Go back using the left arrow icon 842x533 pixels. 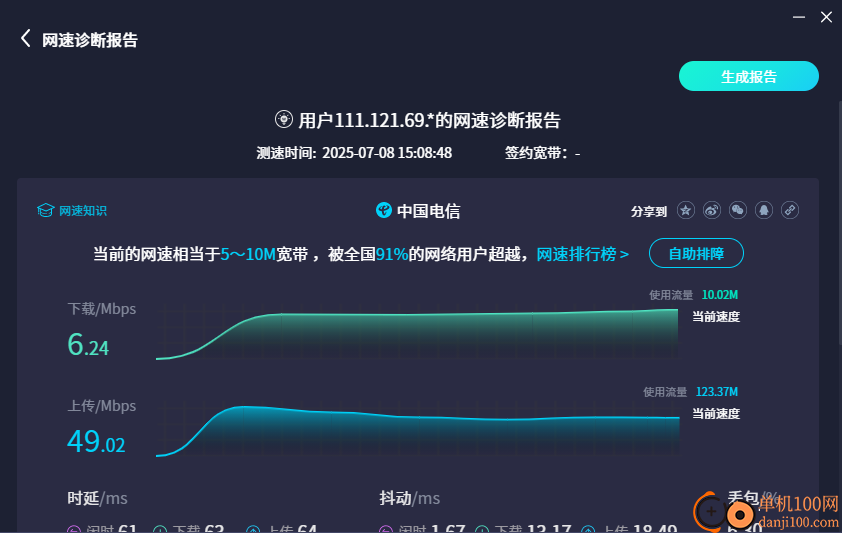pyautogui.click(x=25, y=39)
